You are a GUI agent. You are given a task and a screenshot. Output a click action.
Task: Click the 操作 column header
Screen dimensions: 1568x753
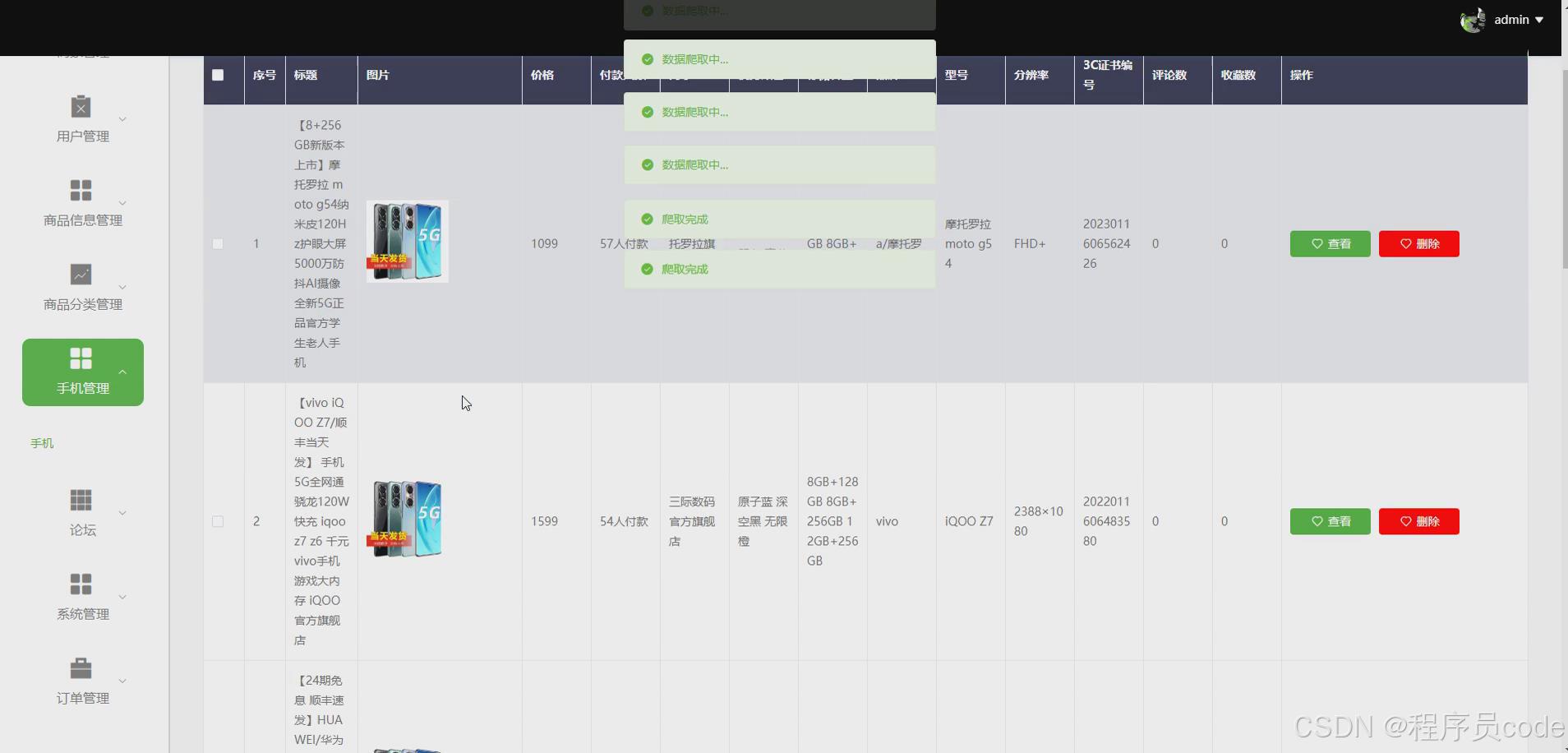click(1302, 75)
